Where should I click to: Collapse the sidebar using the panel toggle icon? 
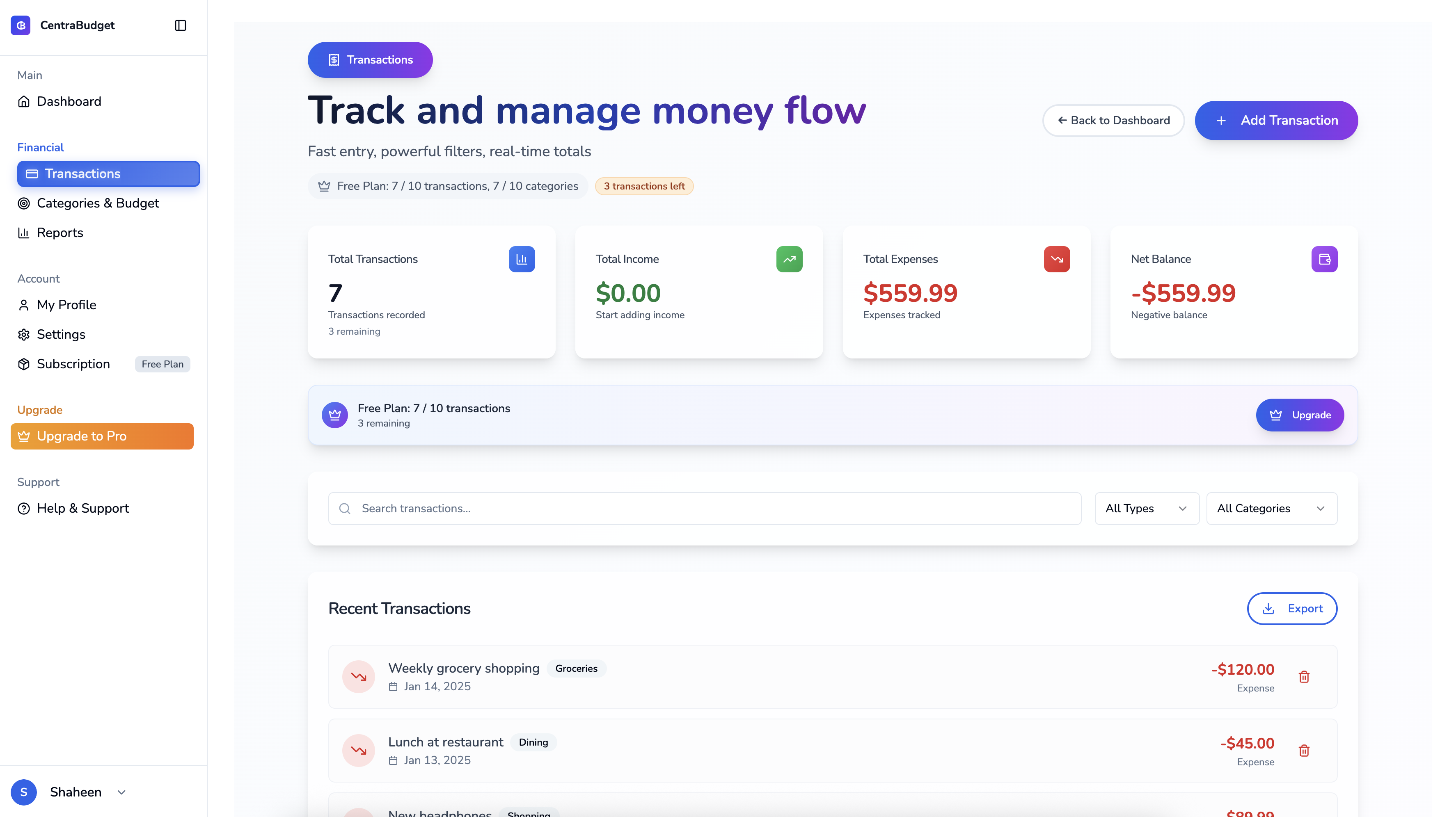click(x=180, y=25)
